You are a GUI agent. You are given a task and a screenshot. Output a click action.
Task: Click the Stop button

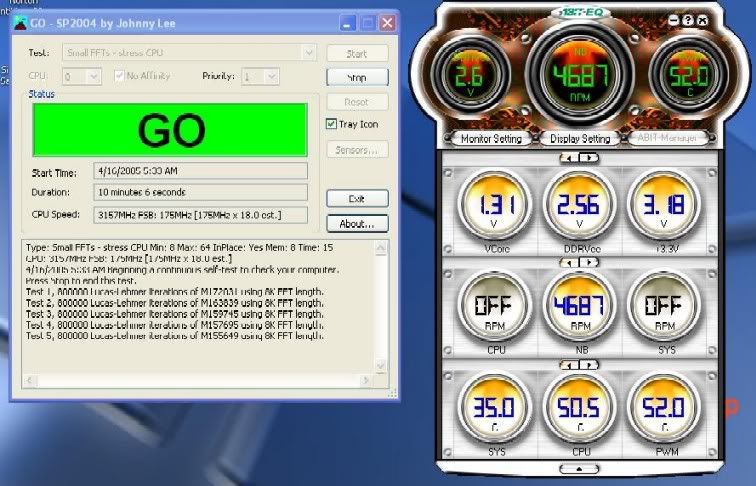[357, 77]
